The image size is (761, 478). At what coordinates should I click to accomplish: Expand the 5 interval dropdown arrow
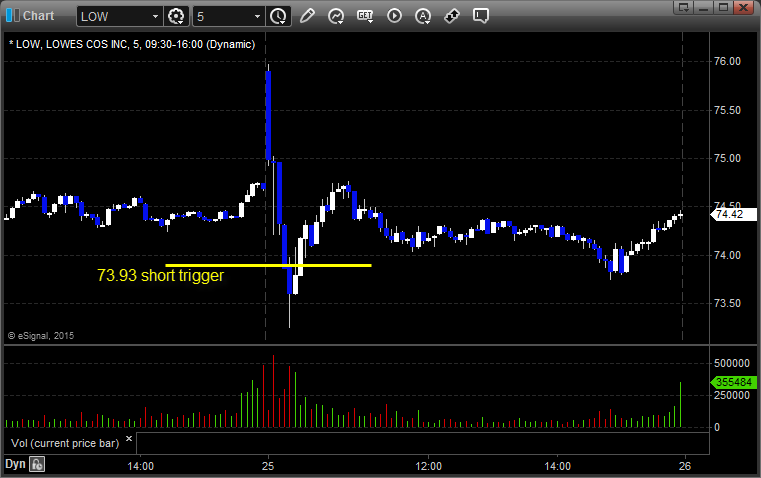(258, 16)
